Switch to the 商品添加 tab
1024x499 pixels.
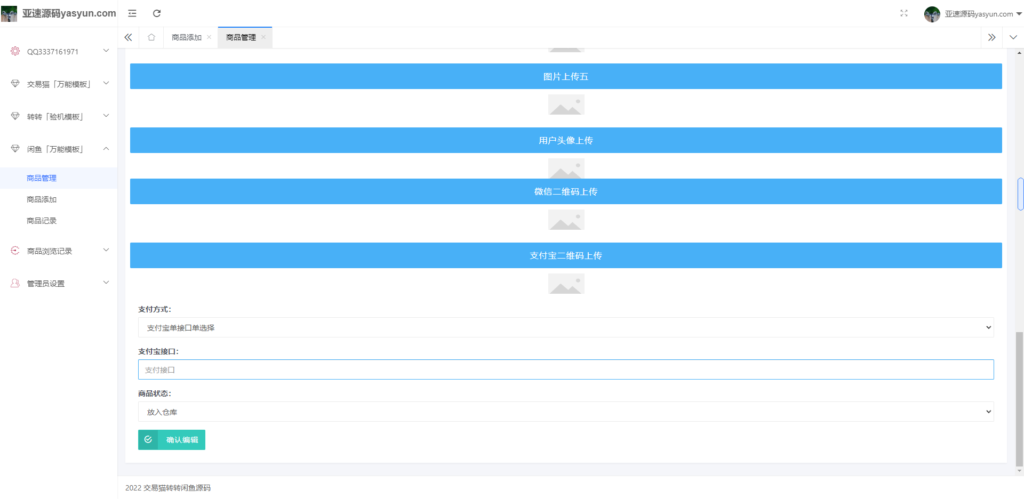pos(186,37)
